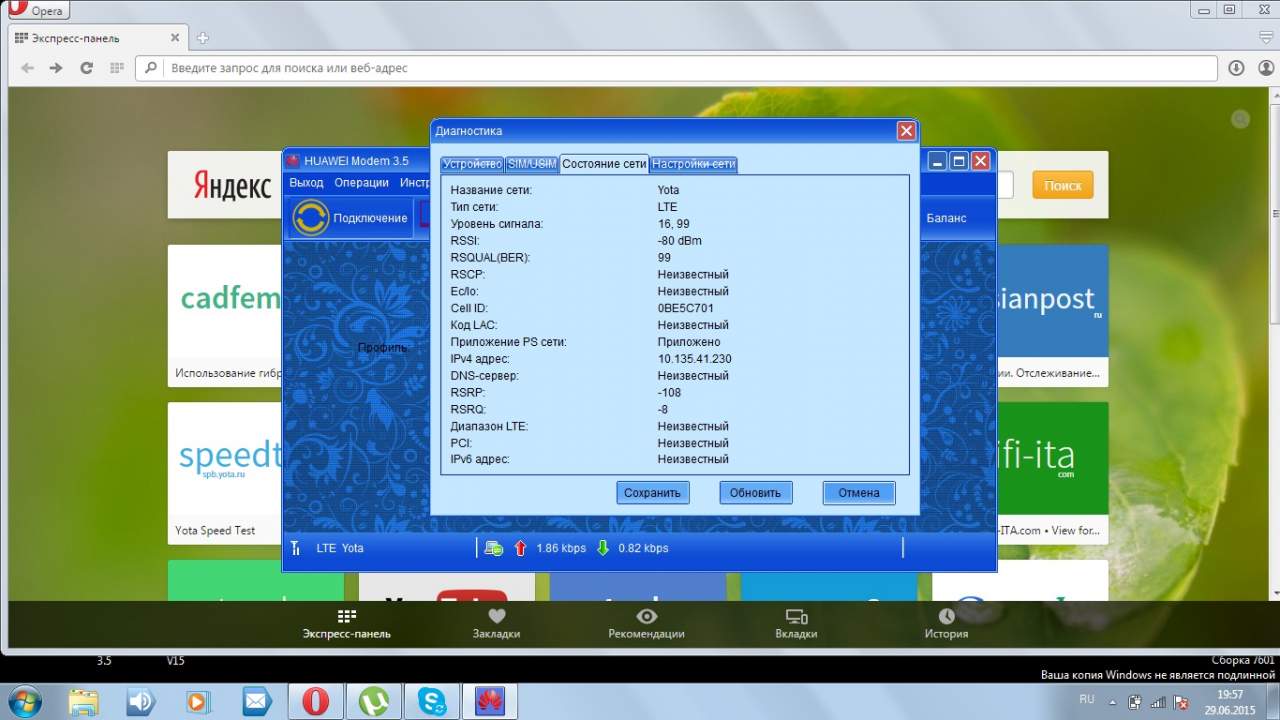This screenshot has height=720, width=1280.
Task: Open Рекомендации in bottom bar
Action: pyautogui.click(x=646, y=624)
